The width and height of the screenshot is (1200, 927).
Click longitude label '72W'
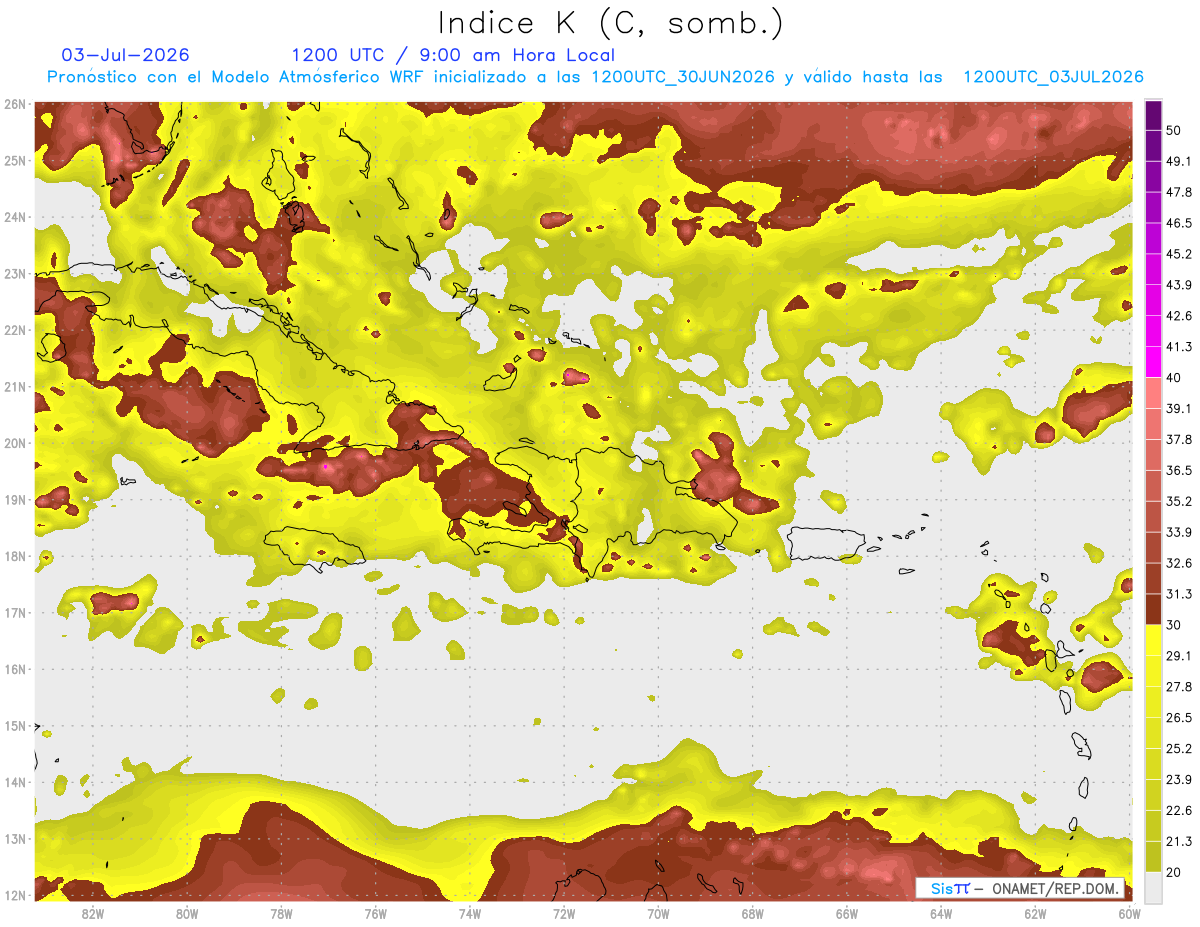(x=563, y=914)
